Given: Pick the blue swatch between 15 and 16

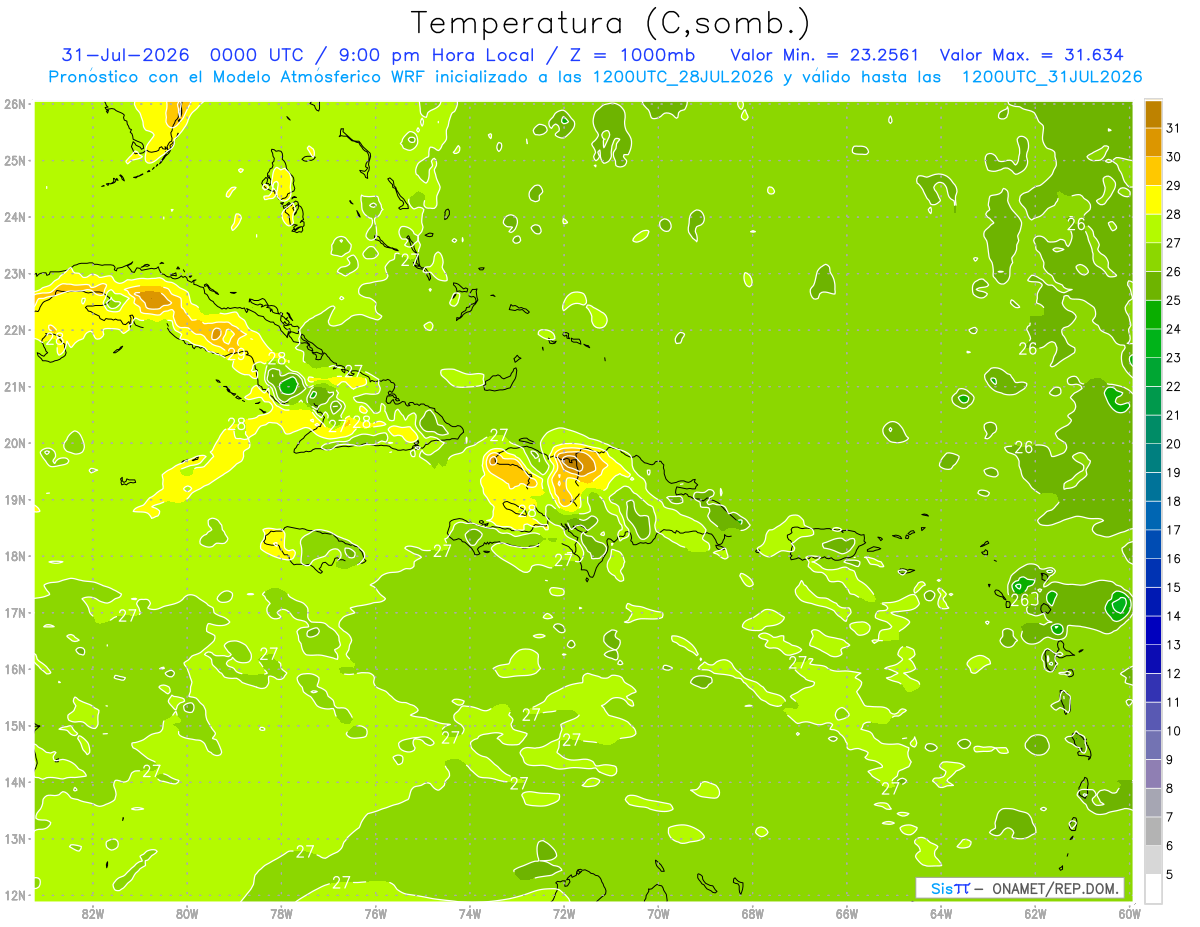Looking at the screenshot, I should click(1153, 573).
